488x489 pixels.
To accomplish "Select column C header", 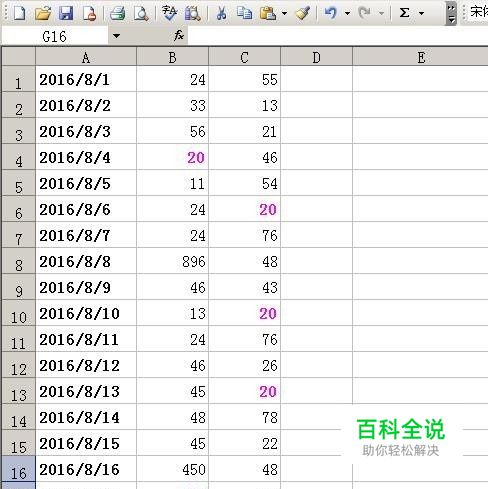I will point(244,57).
